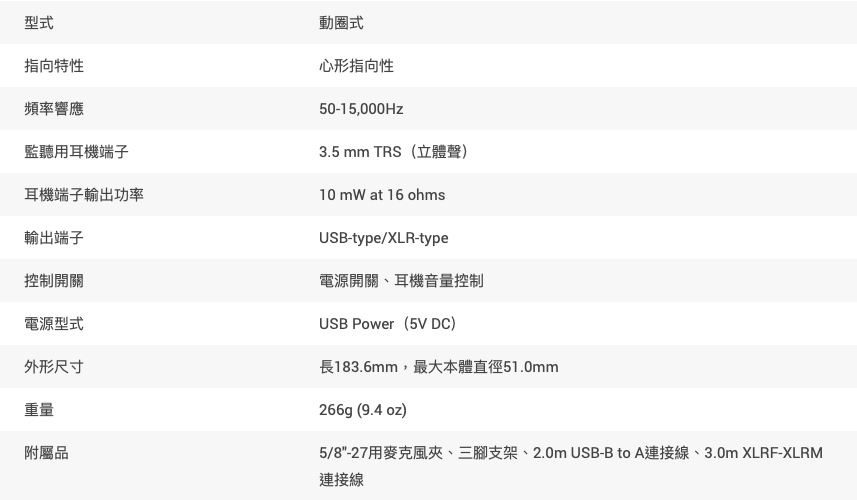
Task: Select the 心形指向性 value
Action: [356, 66]
